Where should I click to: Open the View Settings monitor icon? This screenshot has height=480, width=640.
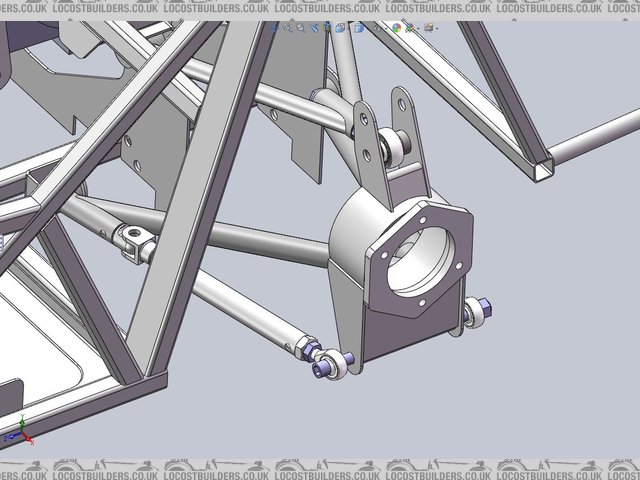pos(428,28)
